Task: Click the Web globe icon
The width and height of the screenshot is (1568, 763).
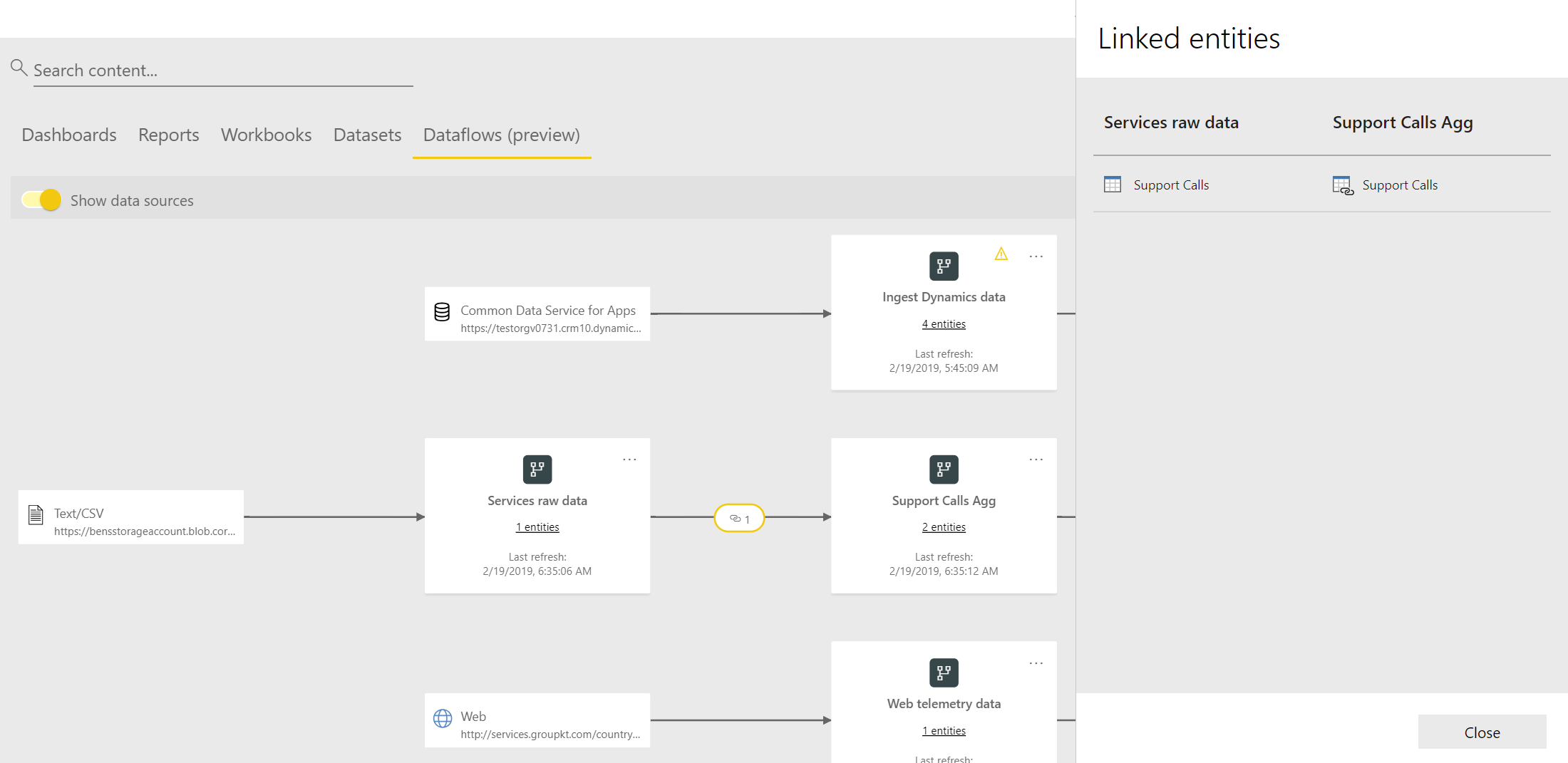Action: 442,717
